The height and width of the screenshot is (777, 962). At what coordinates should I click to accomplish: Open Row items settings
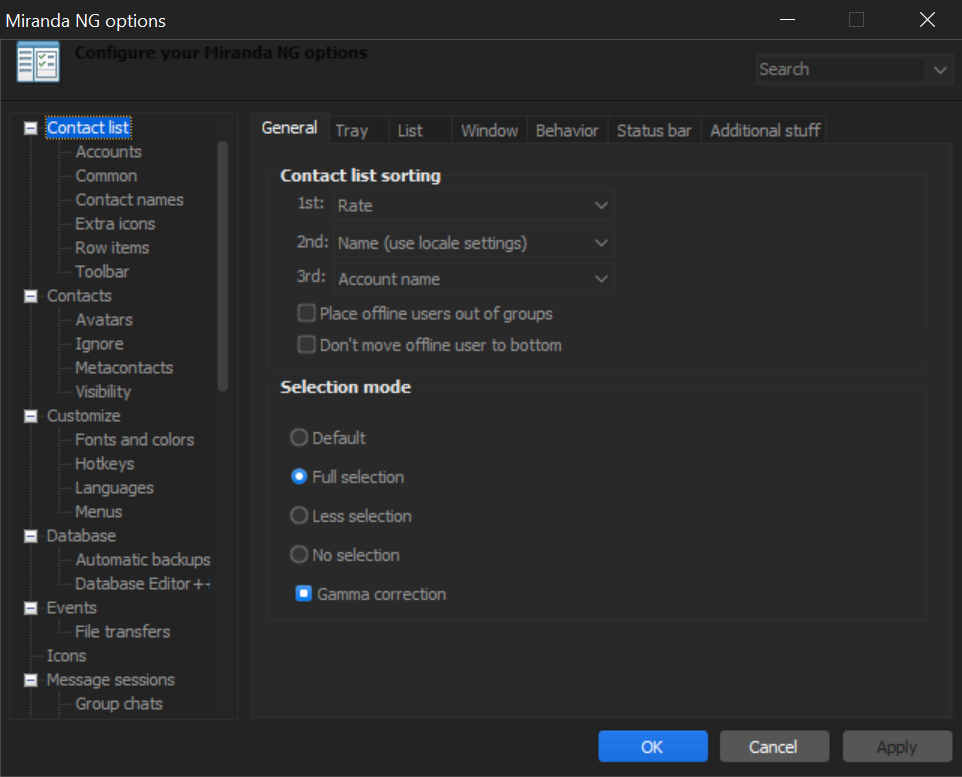click(112, 247)
